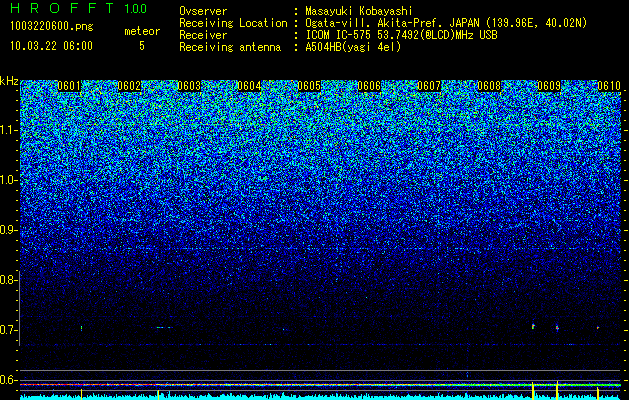Viewport: 629px width, 400px height.
Task: Click the meteor echo near 0610
Action: pyautogui.click(x=598, y=328)
